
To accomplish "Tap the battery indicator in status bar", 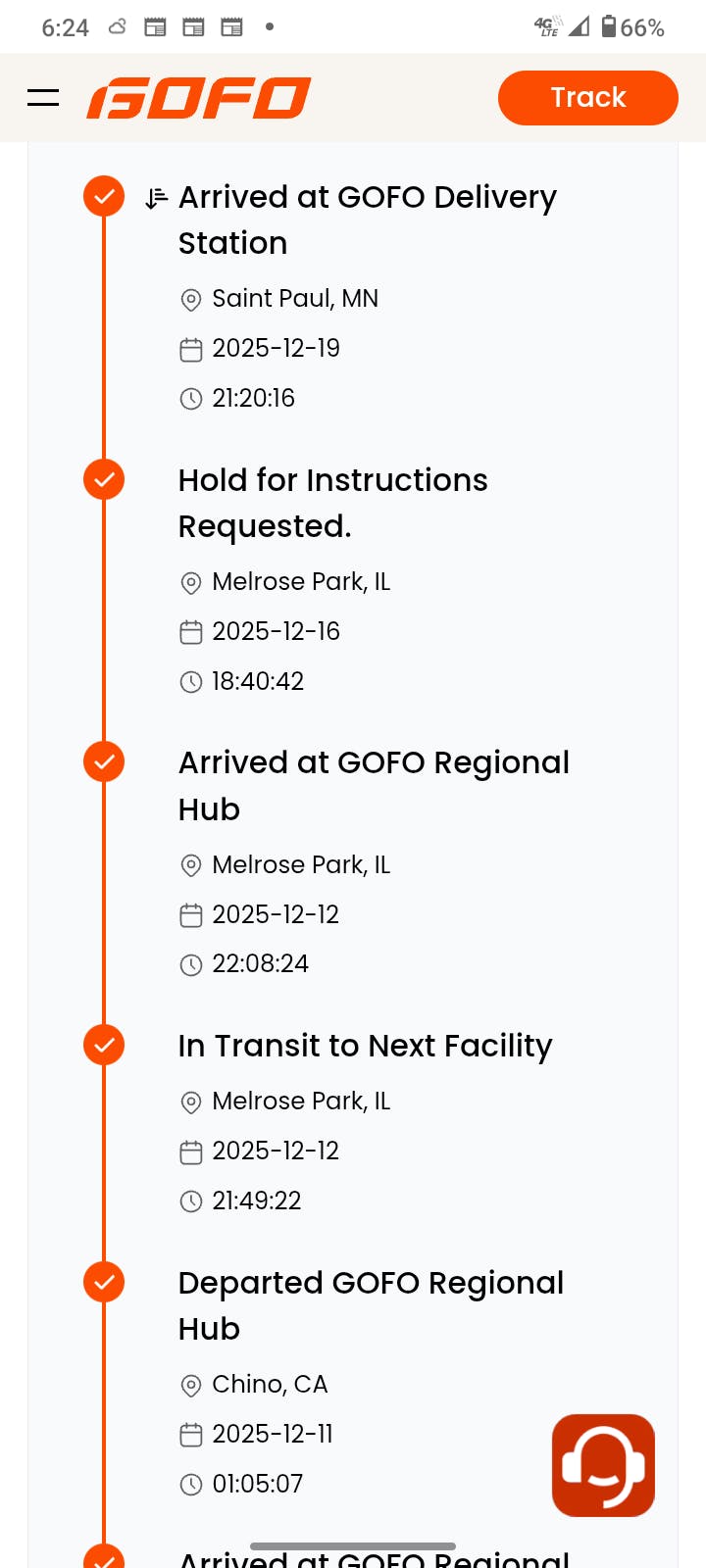I will coord(609,26).
